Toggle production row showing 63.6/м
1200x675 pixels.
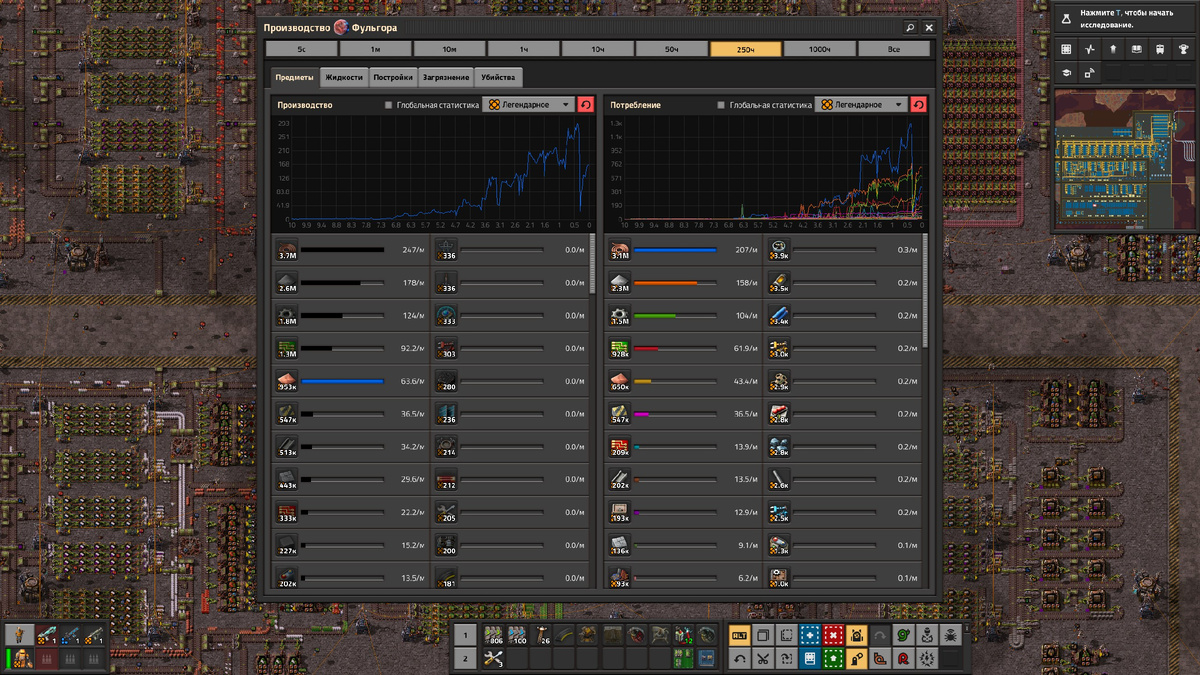(351, 381)
